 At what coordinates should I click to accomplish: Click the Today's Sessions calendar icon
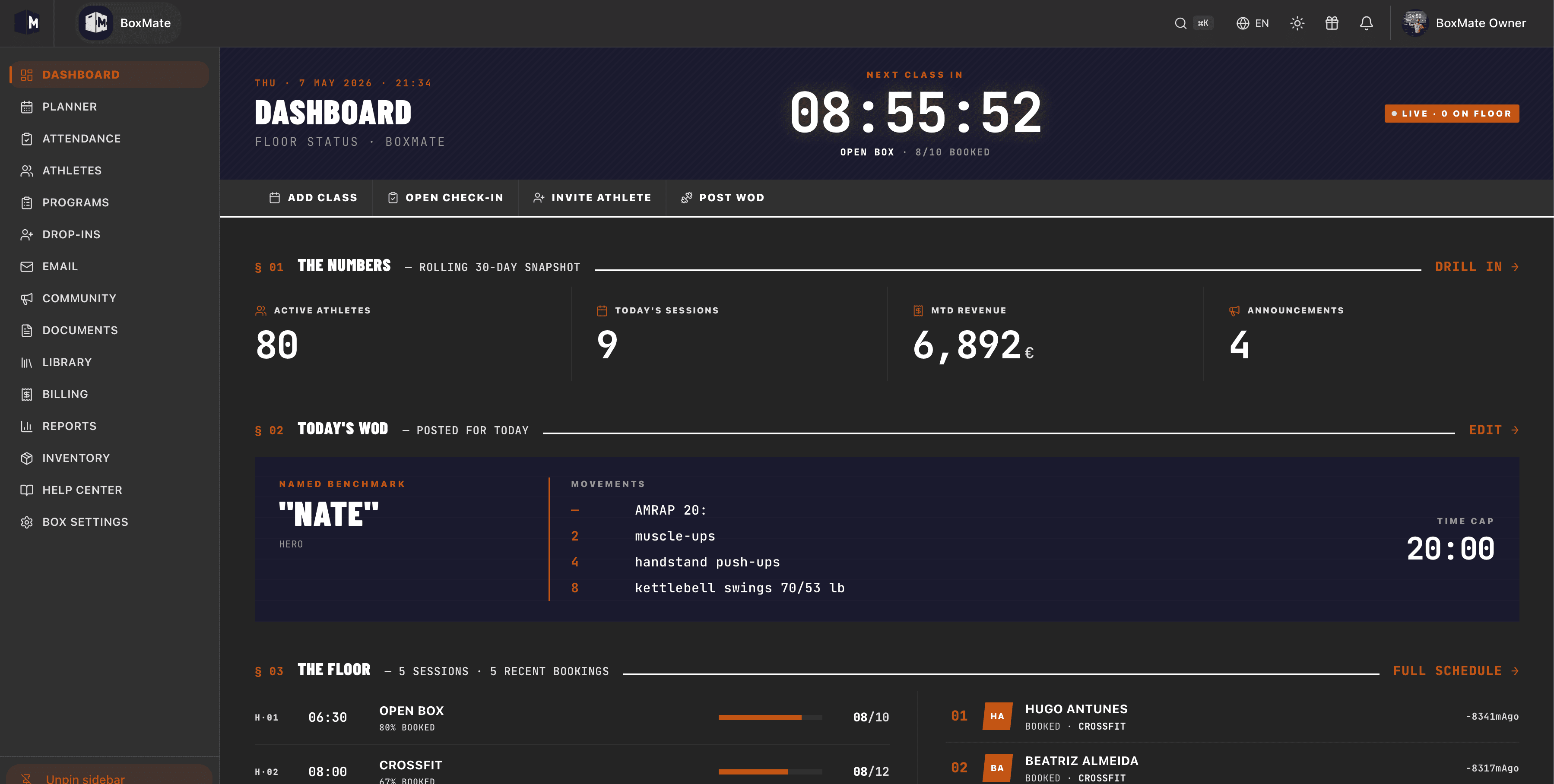coord(602,310)
